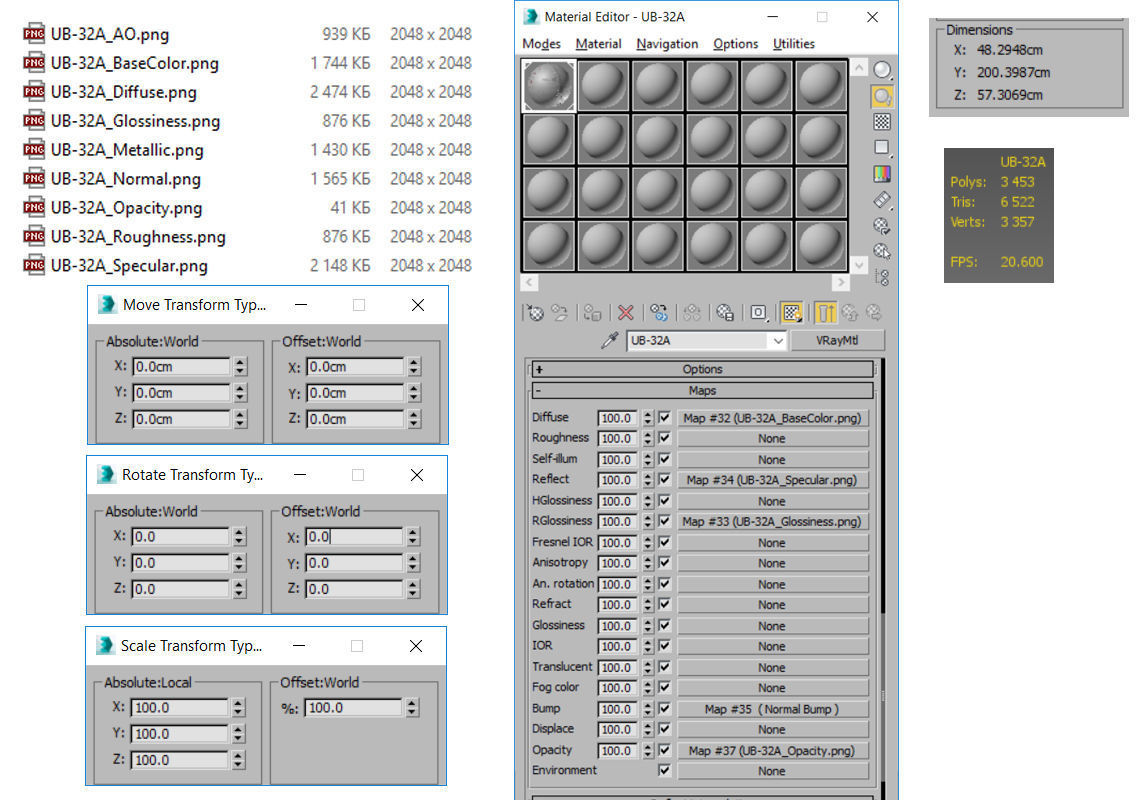Toggle the Displace map checkbox
The width and height of the screenshot is (1143, 800).
664,729
